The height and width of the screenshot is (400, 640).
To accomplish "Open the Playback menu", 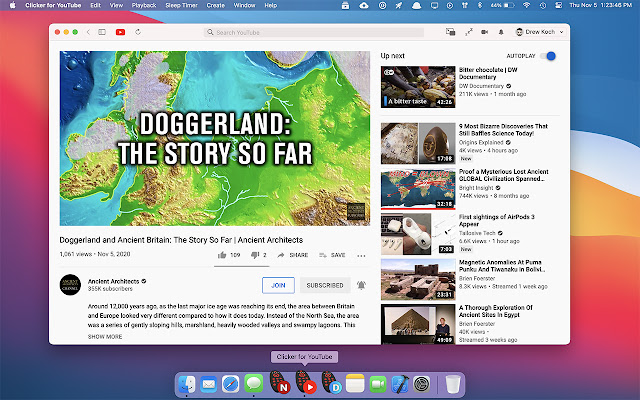I will tap(144, 5).
